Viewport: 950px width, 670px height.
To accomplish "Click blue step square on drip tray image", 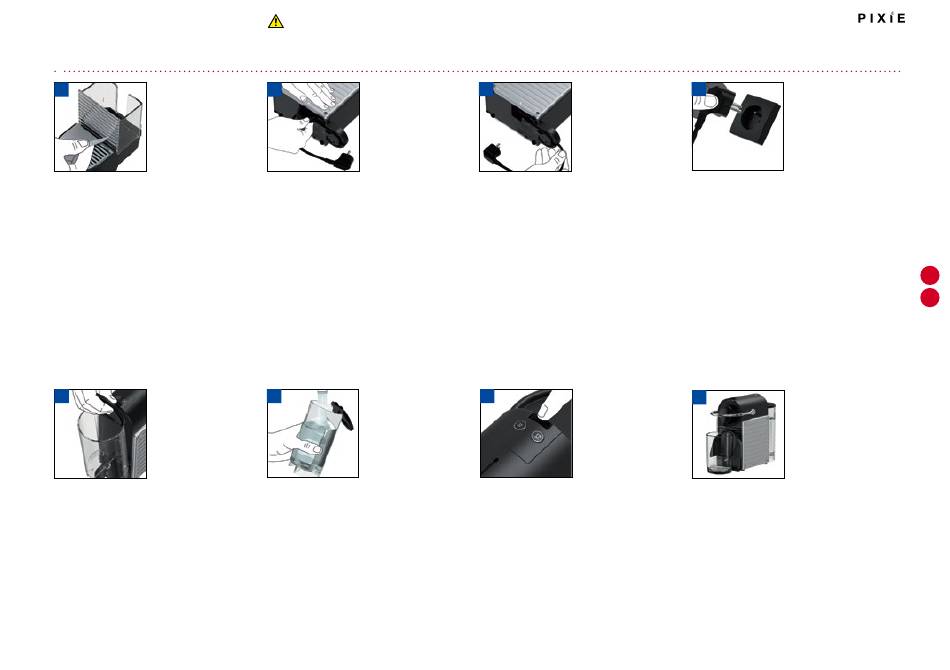I will (x=62, y=90).
